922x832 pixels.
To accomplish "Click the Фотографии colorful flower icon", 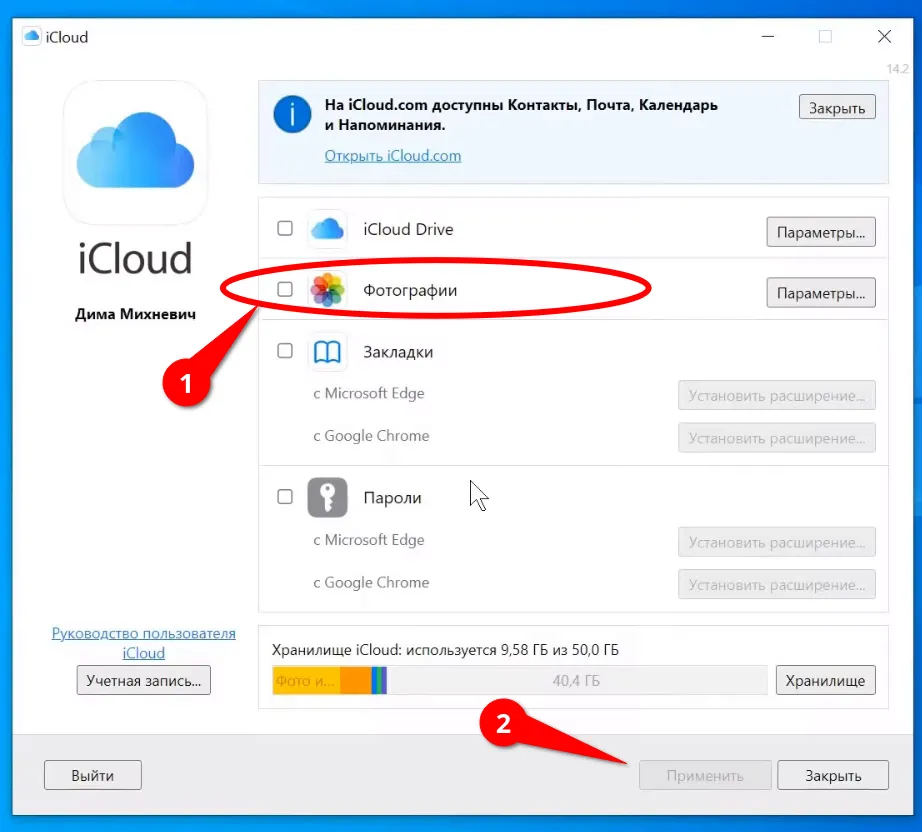I will [x=328, y=290].
